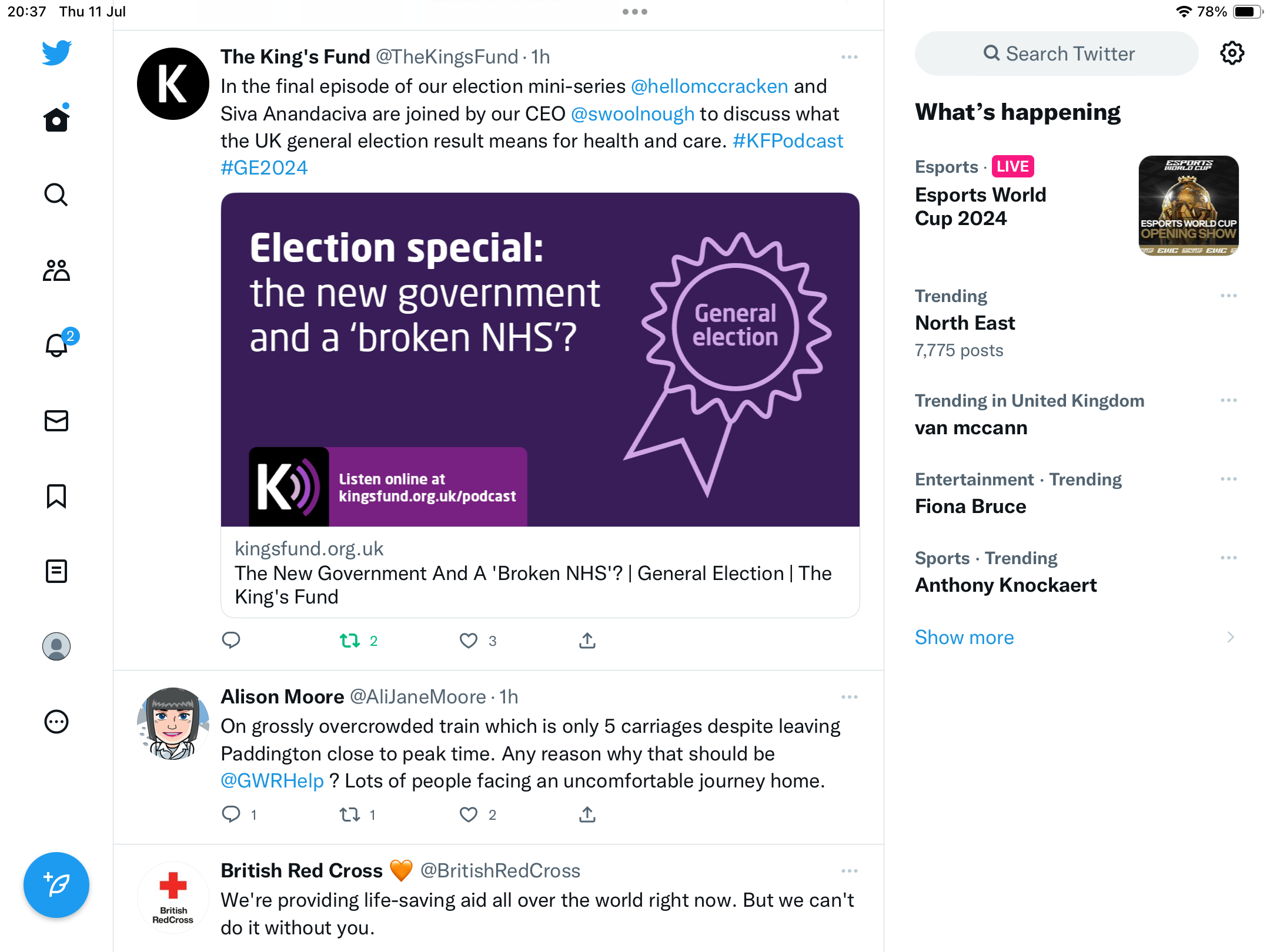1270x952 pixels.
Task: Open more options for North East trend
Action: (x=1228, y=296)
